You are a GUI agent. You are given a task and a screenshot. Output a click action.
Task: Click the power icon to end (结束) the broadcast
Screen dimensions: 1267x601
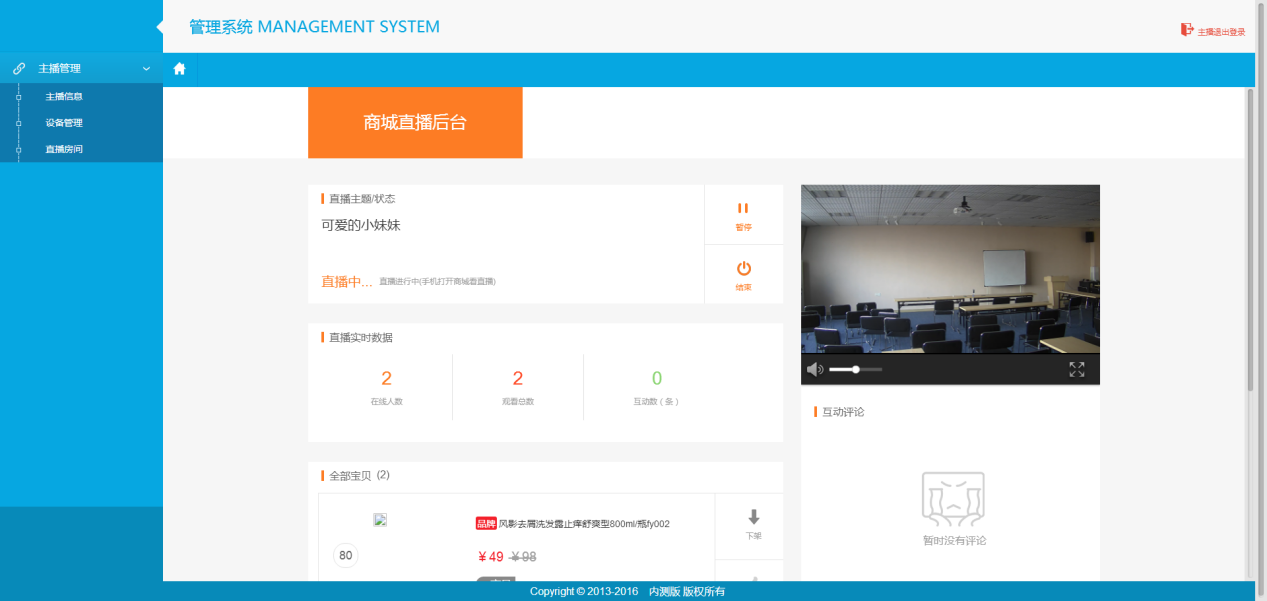click(x=743, y=268)
